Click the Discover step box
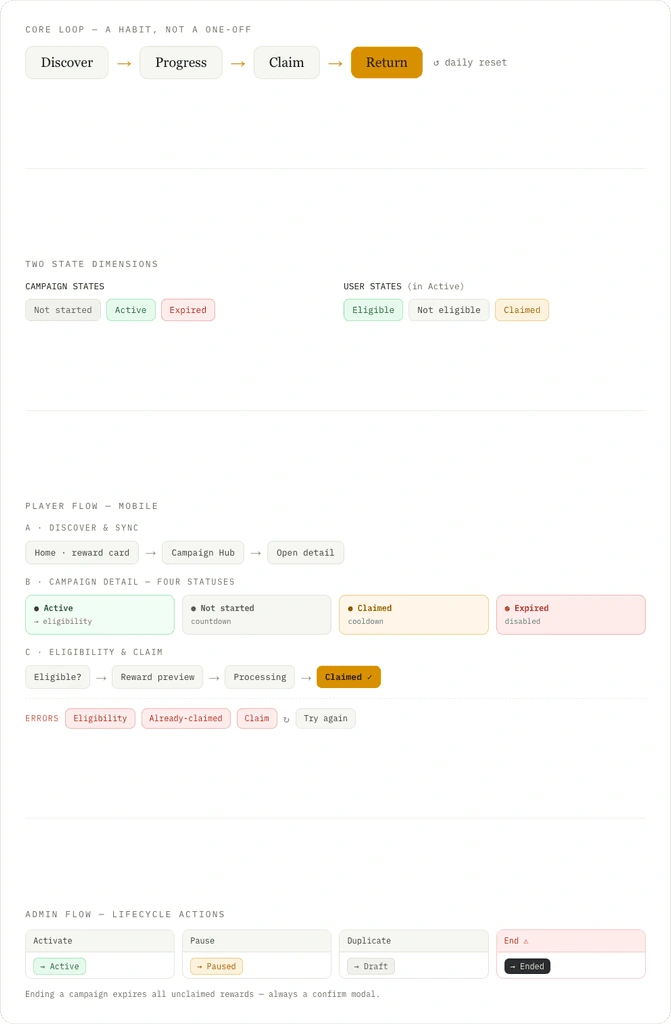 tap(67, 63)
